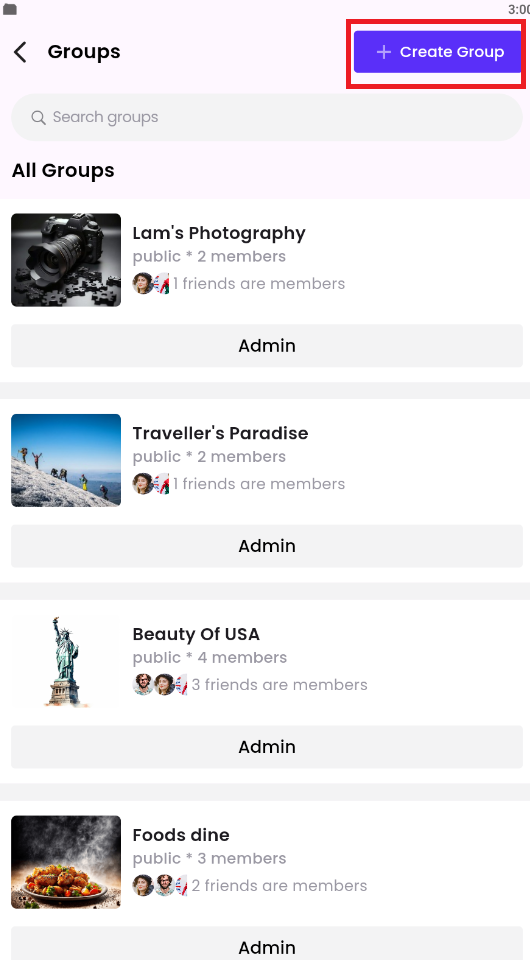Tap member avatars under Foods dine

[x=160, y=885]
